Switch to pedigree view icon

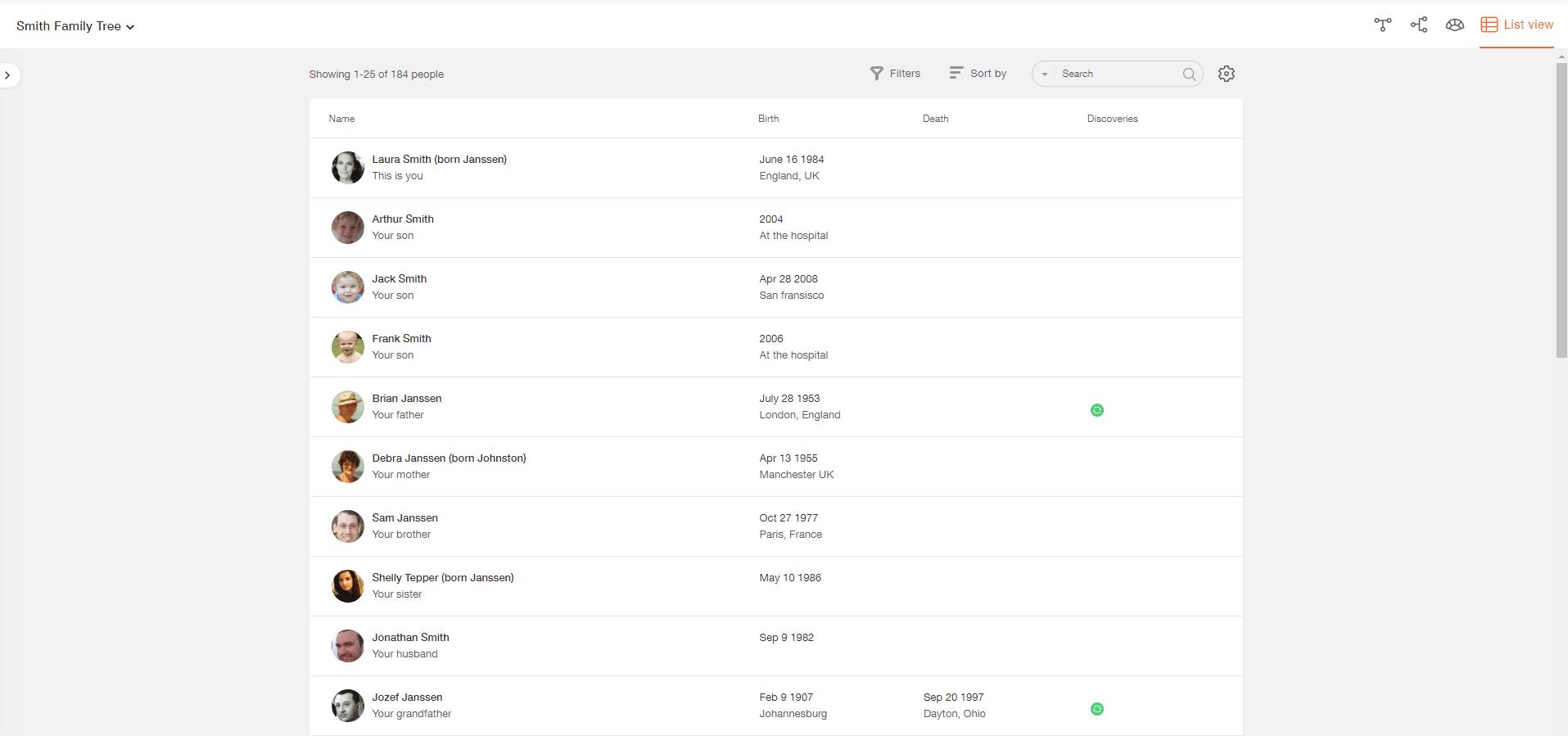click(x=1419, y=25)
